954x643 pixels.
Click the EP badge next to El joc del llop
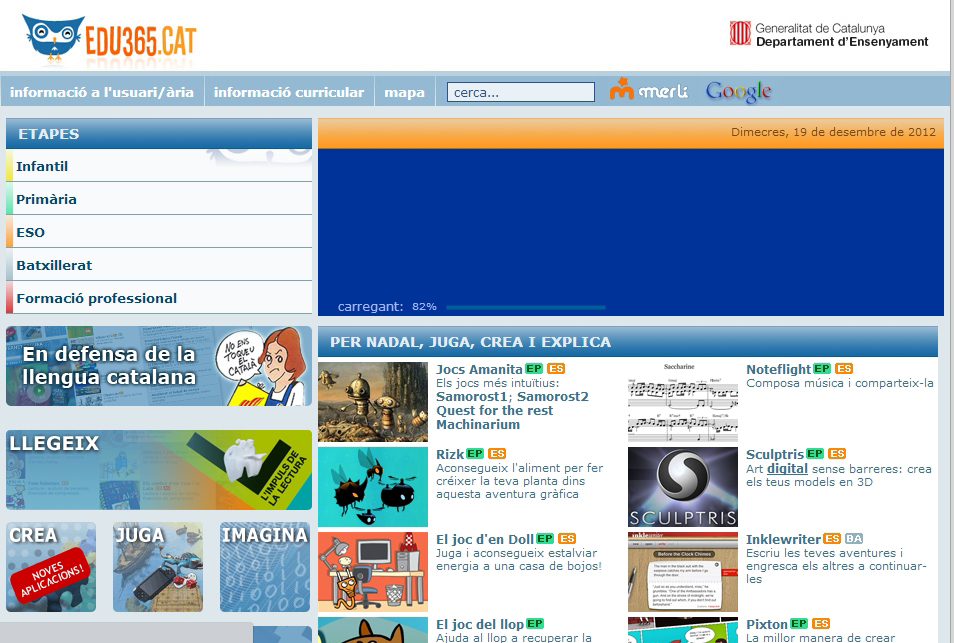[x=535, y=624]
